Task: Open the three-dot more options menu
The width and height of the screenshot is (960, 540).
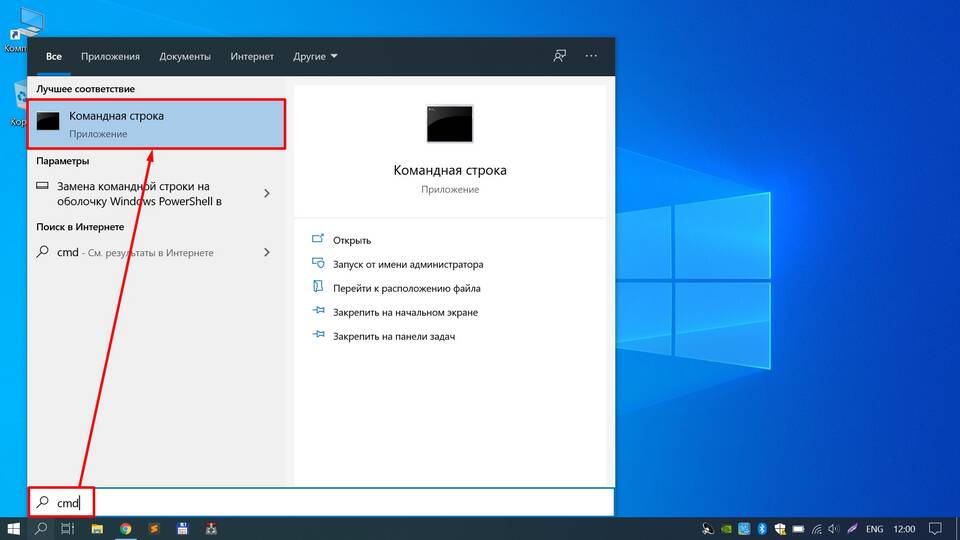Action: 591,56
